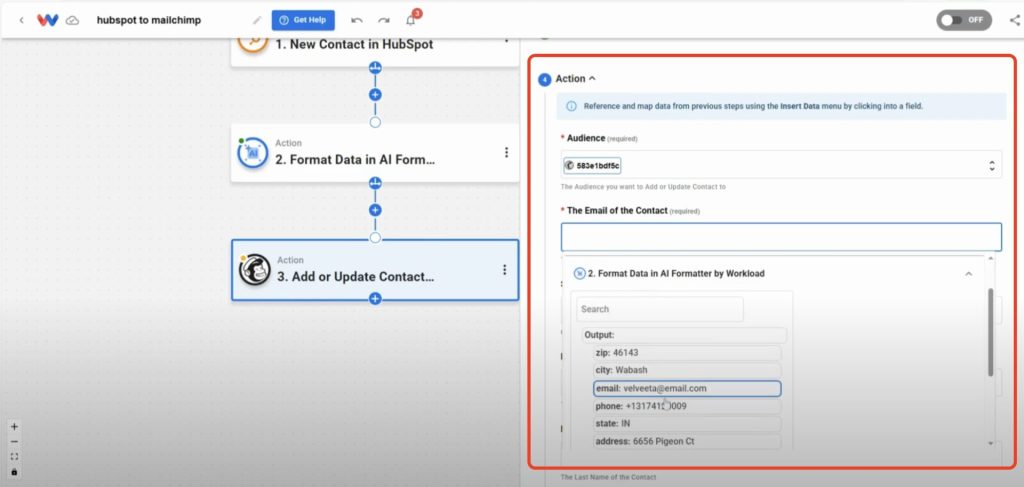The width and height of the screenshot is (1024, 487).
Task: Open options menu for Format Data step
Action: (x=506, y=153)
